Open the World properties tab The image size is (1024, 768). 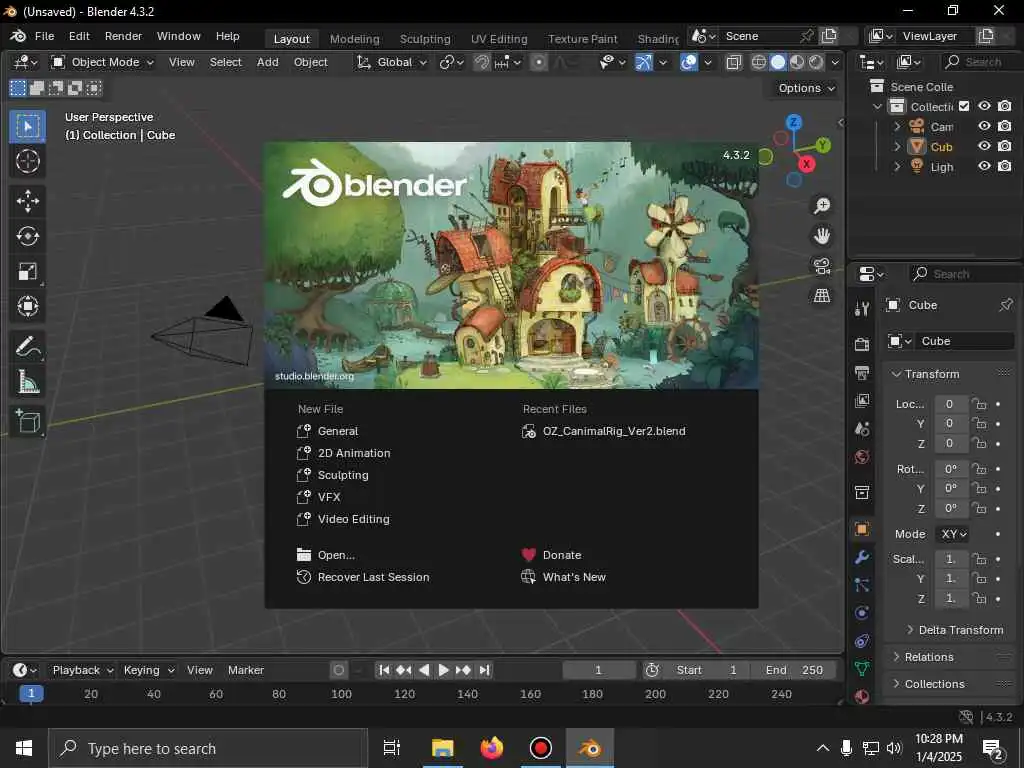(x=862, y=457)
